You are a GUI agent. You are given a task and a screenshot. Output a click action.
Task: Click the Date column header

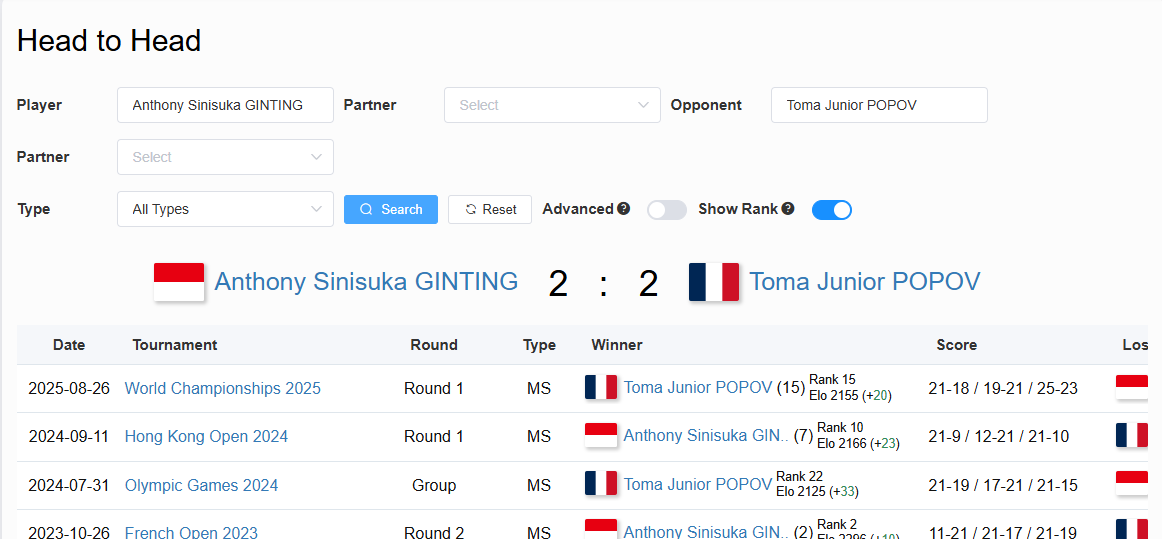click(69, 345)
